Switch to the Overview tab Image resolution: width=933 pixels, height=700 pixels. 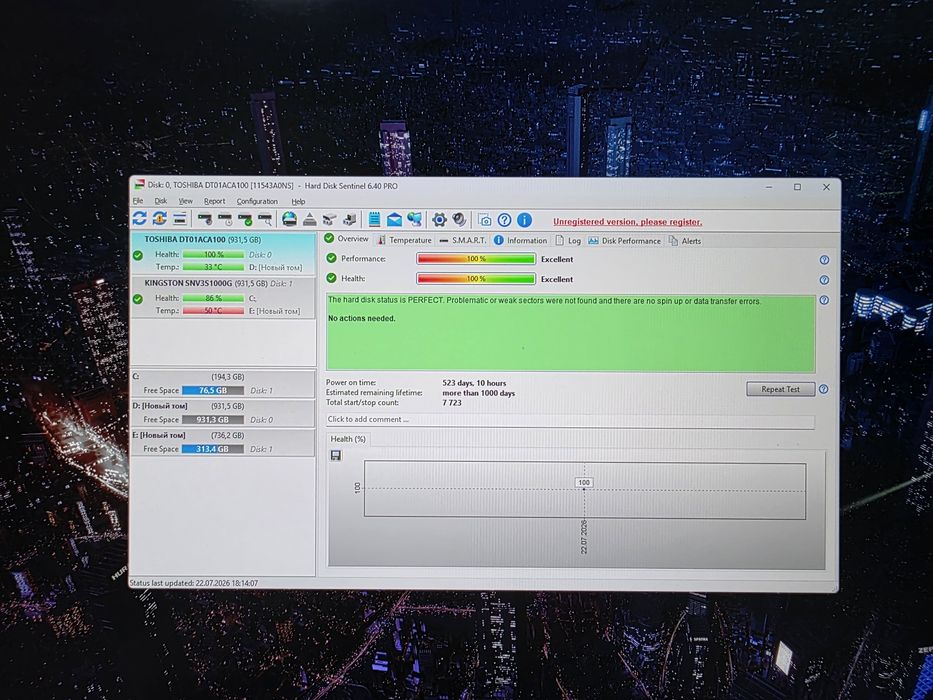tap(346, 239)
